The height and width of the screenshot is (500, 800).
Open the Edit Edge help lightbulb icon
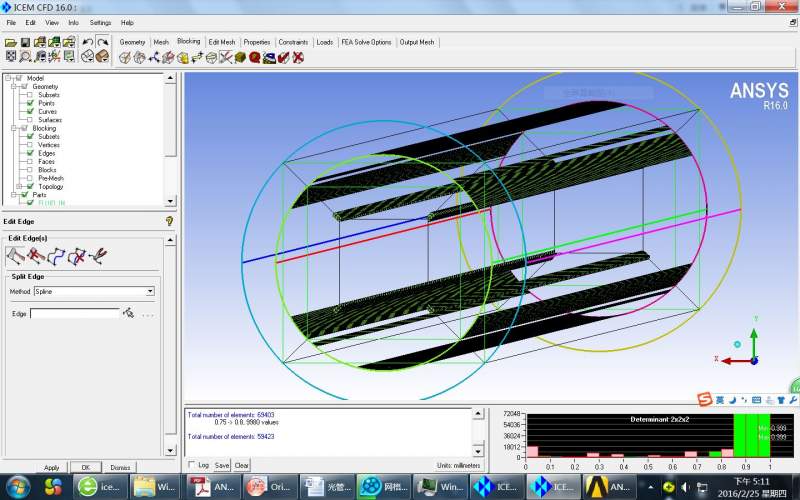click(x=169, y=221)
